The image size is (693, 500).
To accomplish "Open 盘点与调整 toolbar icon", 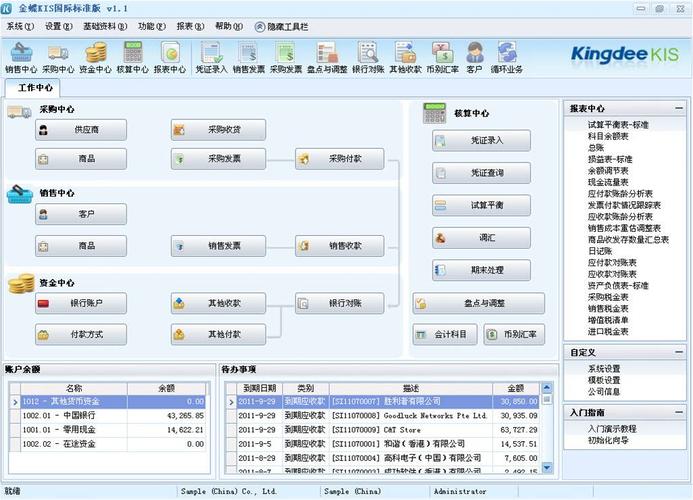I will point(327,57).
